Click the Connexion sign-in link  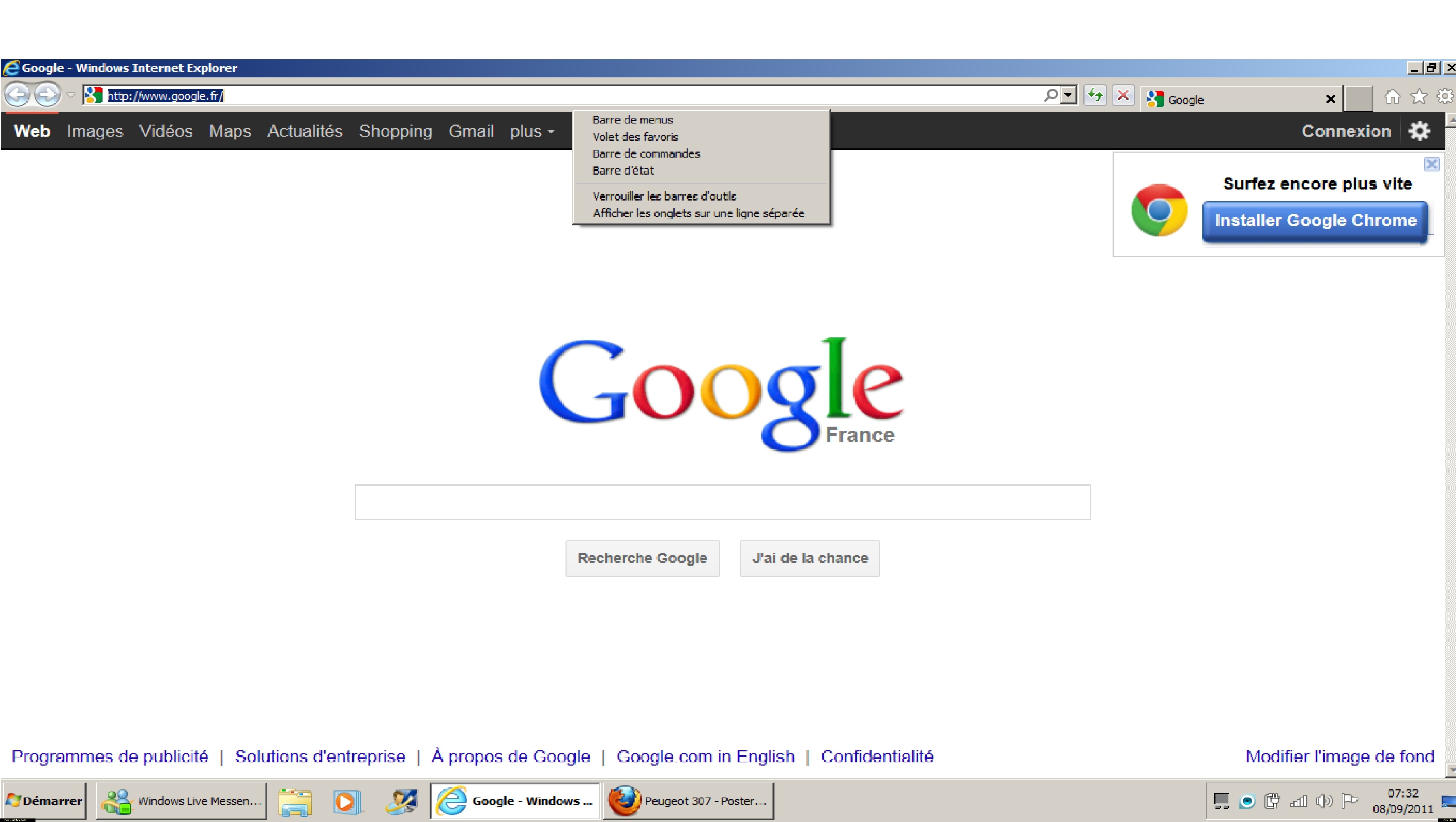[1346, 131]
